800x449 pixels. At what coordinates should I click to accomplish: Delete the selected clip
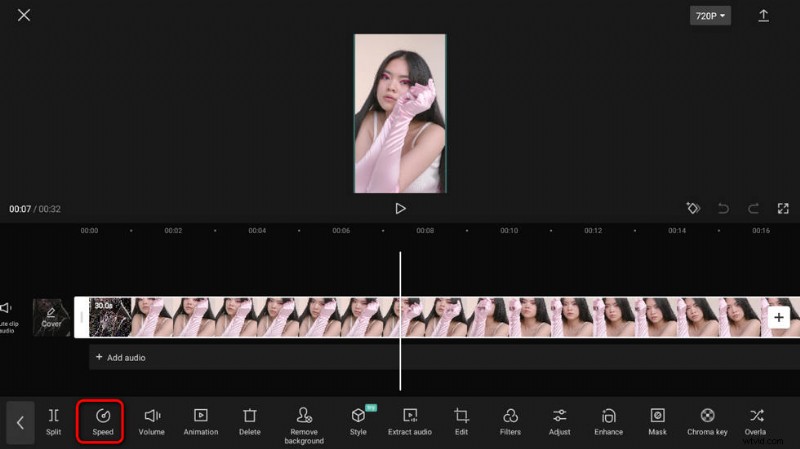tap(249, 422)
